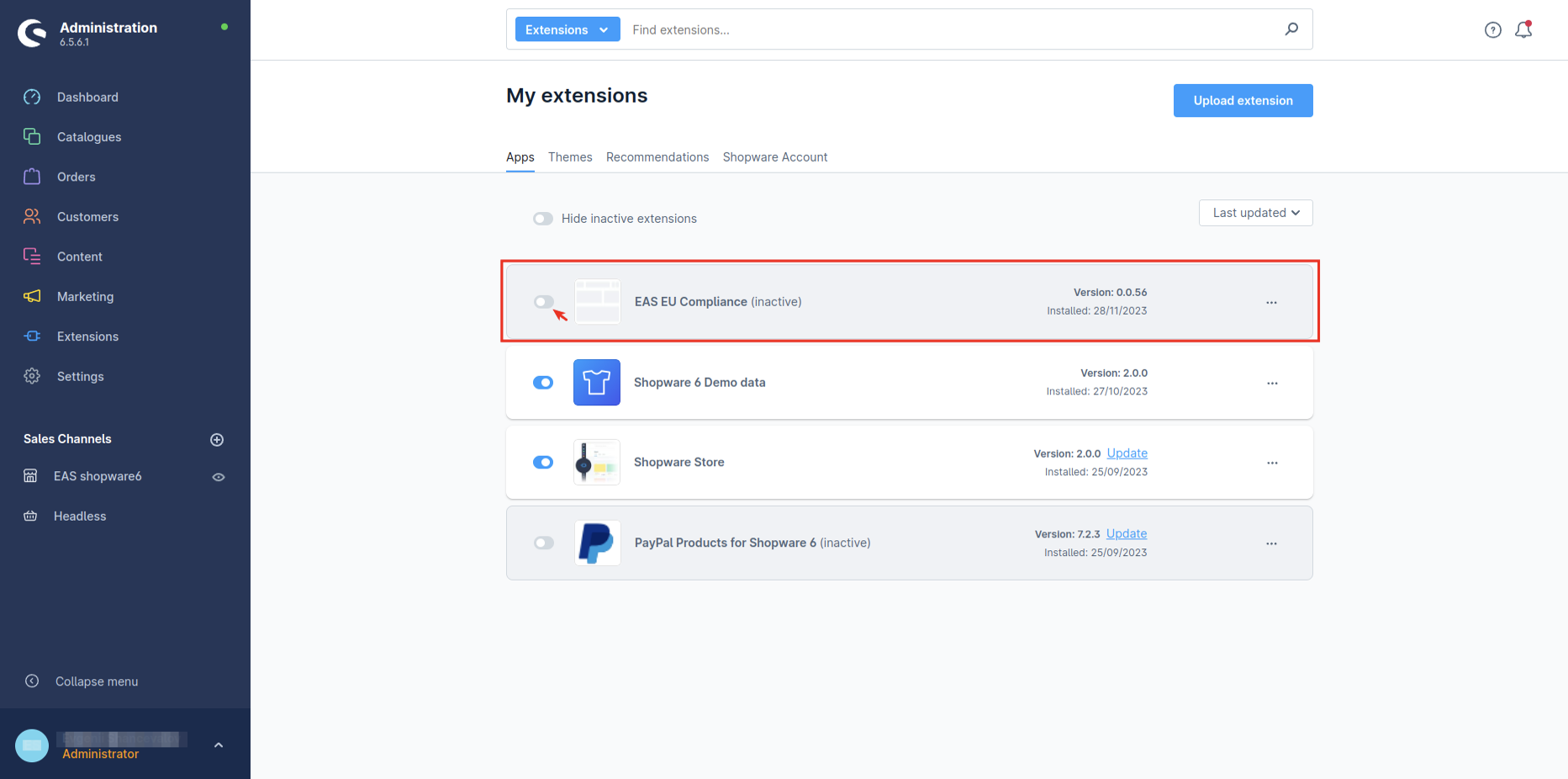Click the Settings gear in sidebar
Image resolution: width=1568 pixels, height=779 pixels.
(32, 376)
